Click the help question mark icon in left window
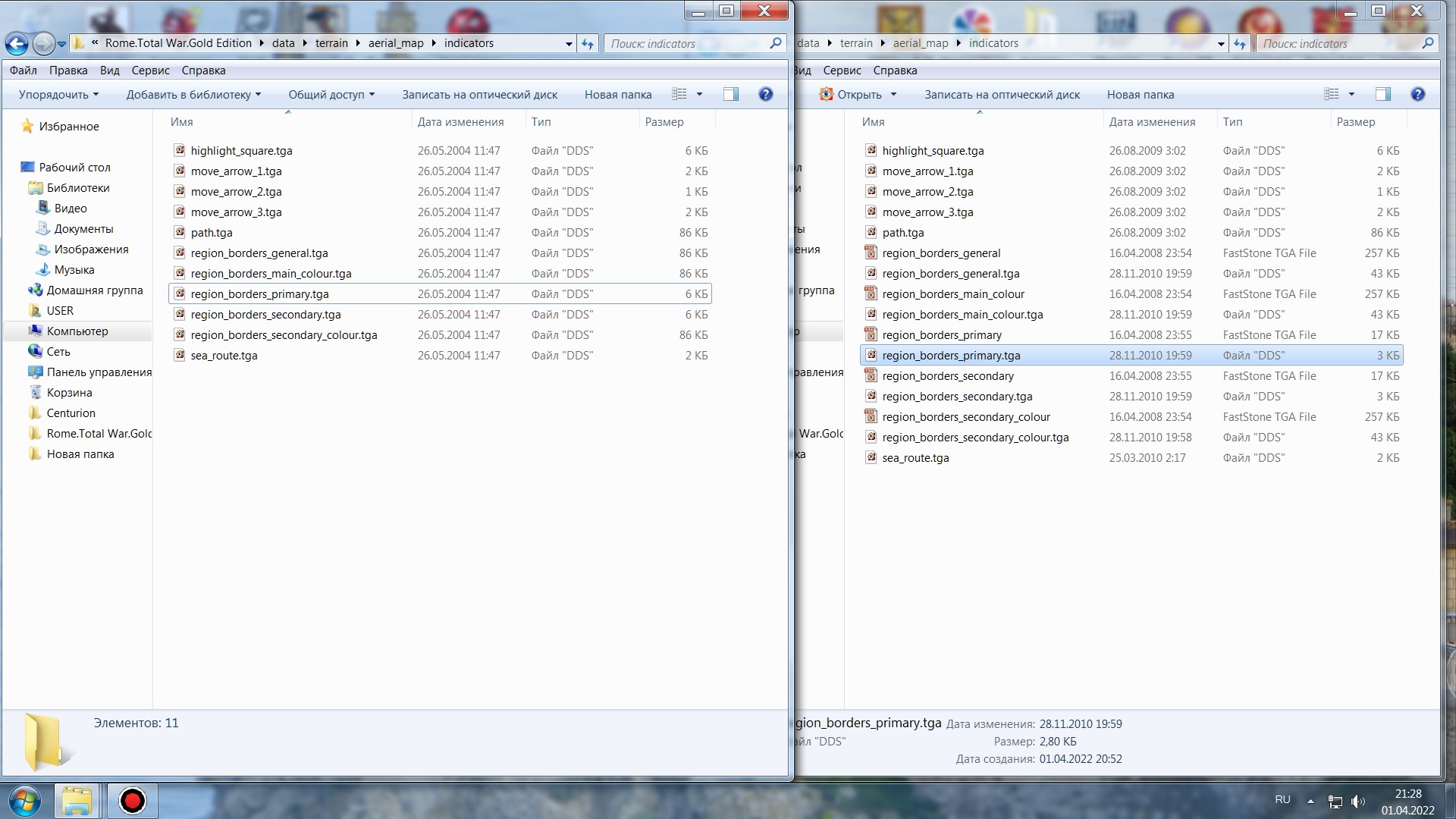The height and width of the screenshot is (819, 1456). [x=765, y=94]
